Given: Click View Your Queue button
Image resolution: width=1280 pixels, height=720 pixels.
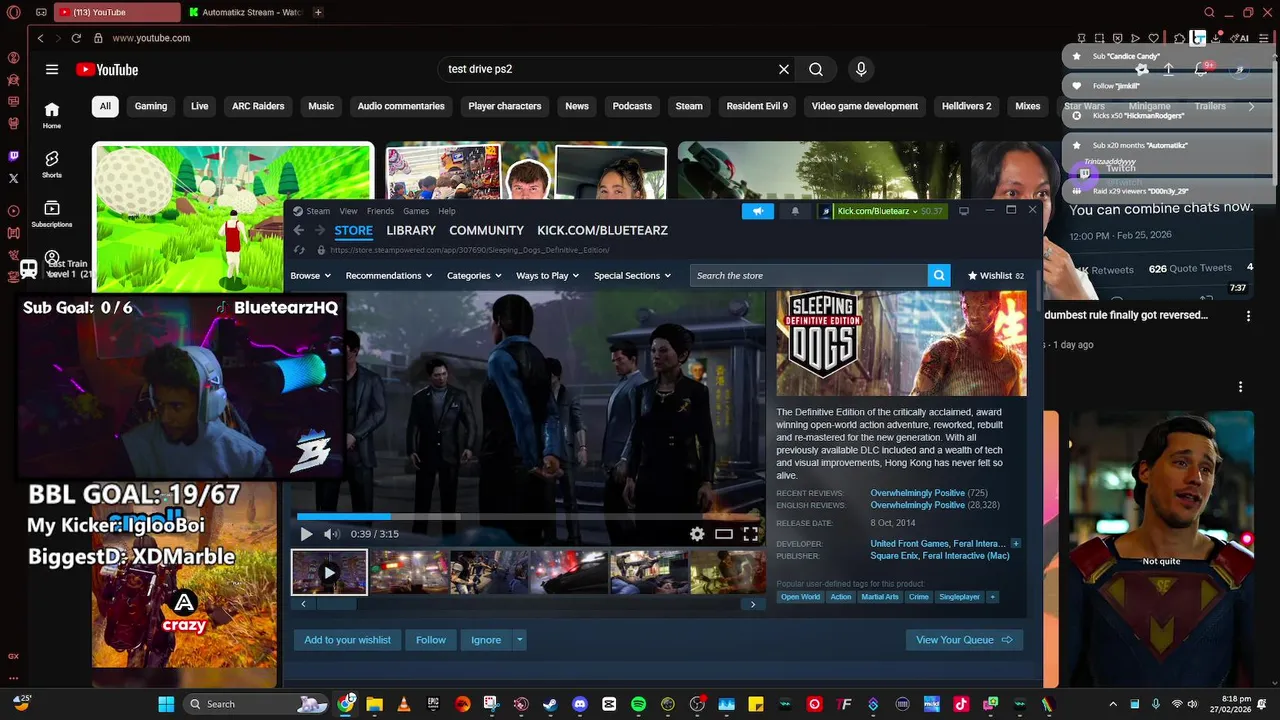Looking at the screenshot, I should coord(964,640).
